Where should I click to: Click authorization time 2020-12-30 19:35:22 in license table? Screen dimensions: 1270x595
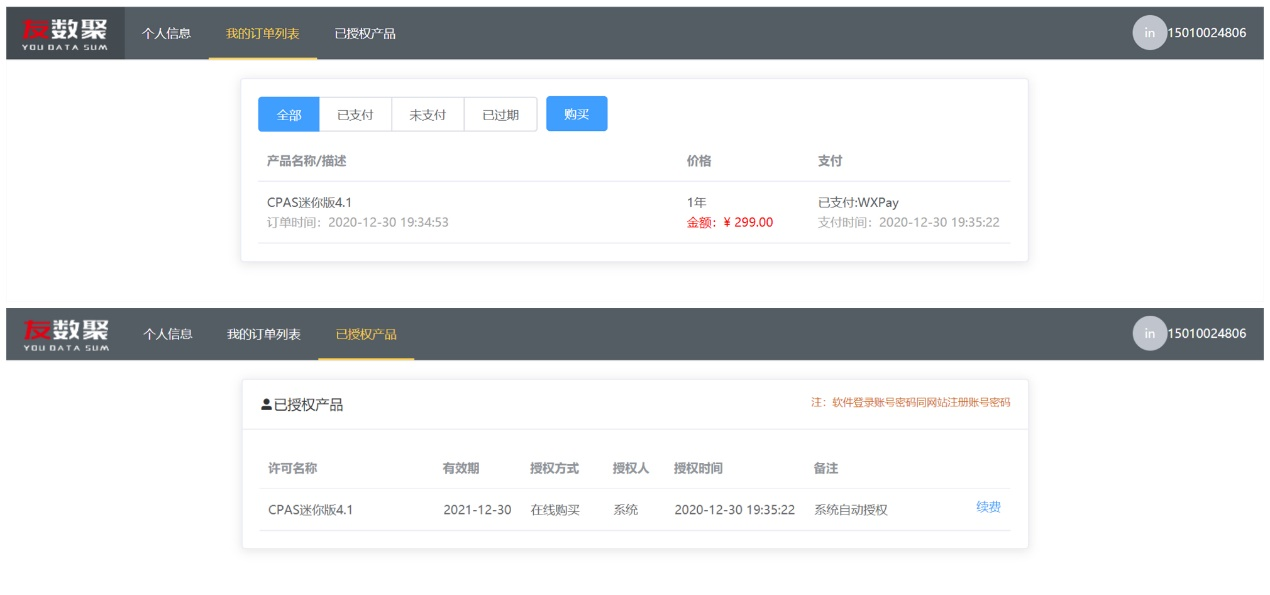pos(735,510)
